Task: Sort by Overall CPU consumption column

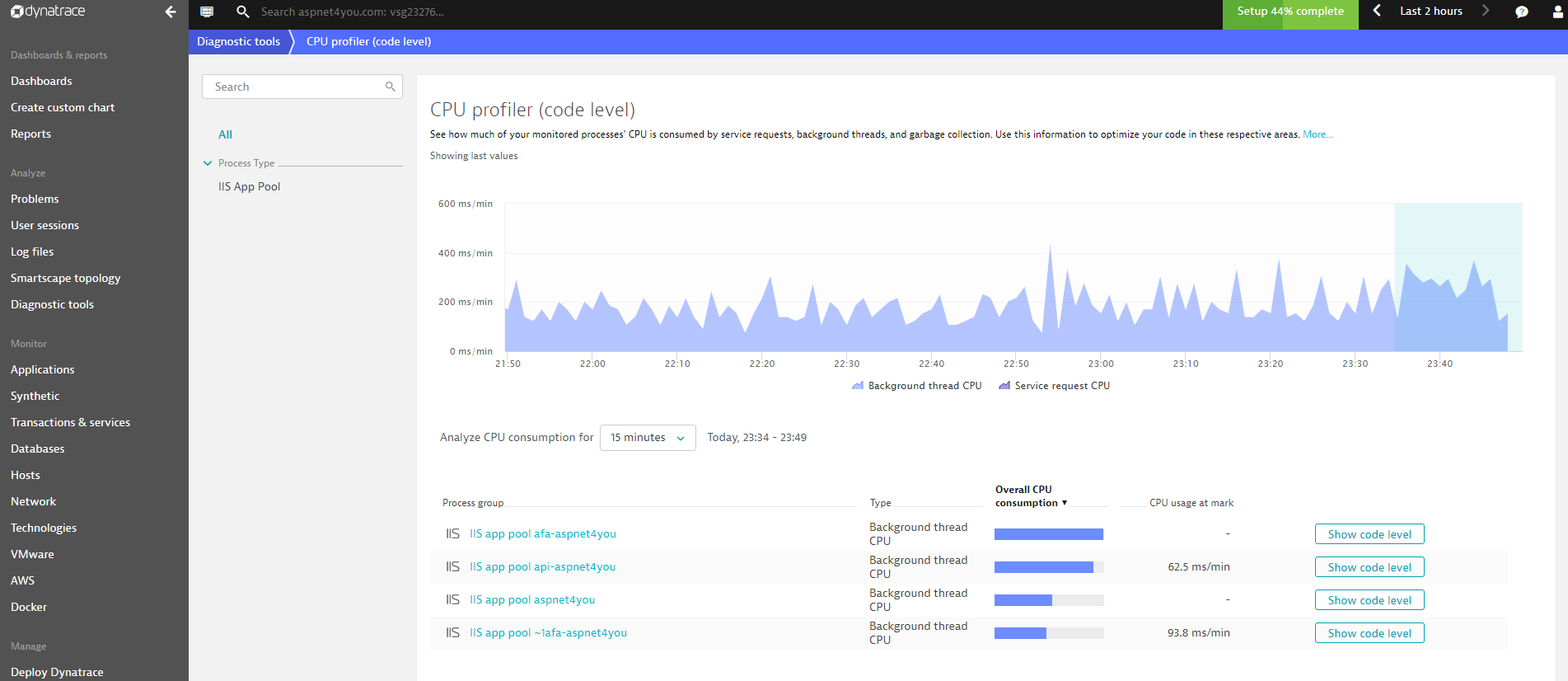Action: [1031, 496]
